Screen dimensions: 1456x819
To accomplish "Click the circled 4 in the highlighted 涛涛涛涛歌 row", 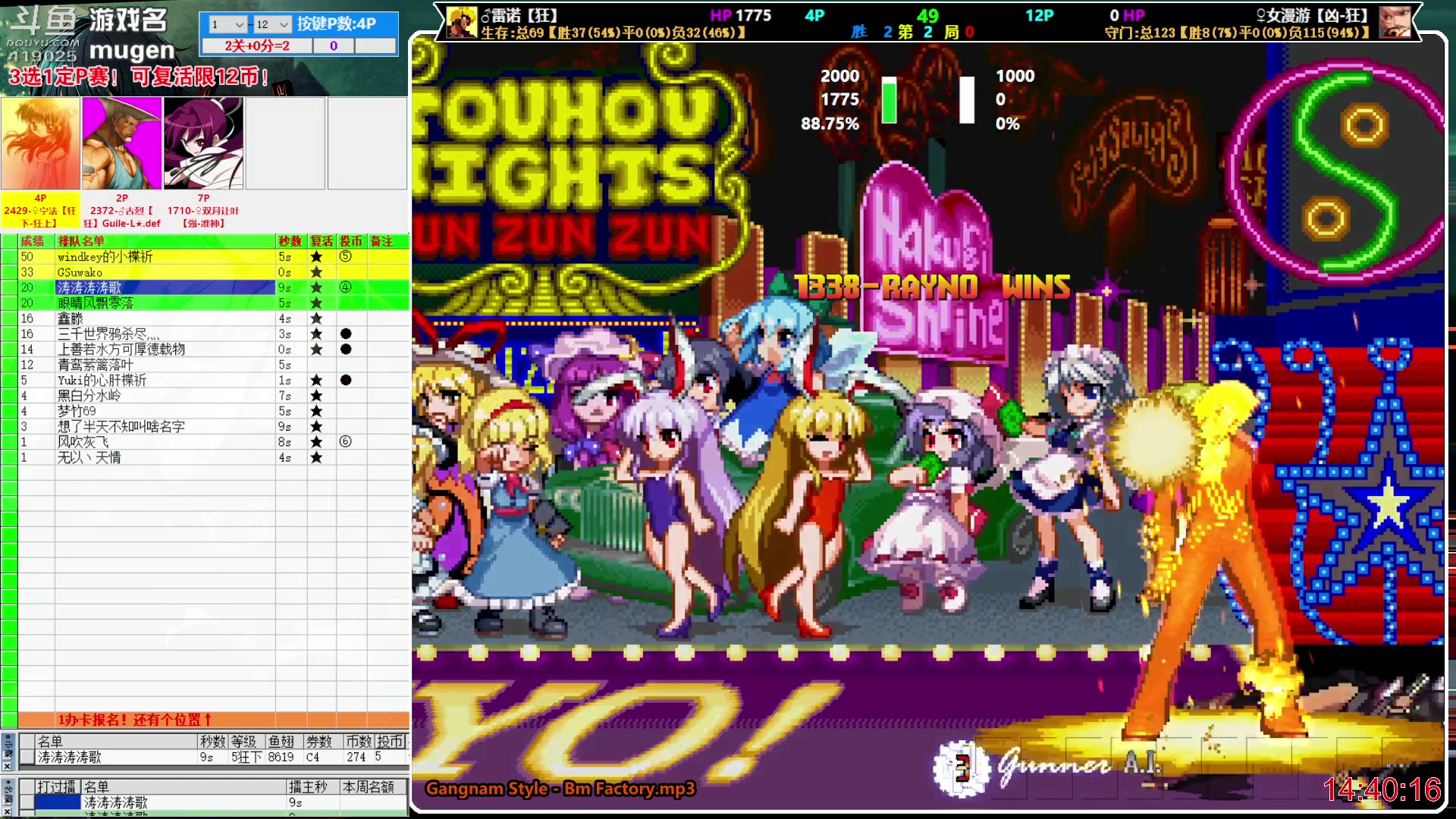I will point(345,287).
